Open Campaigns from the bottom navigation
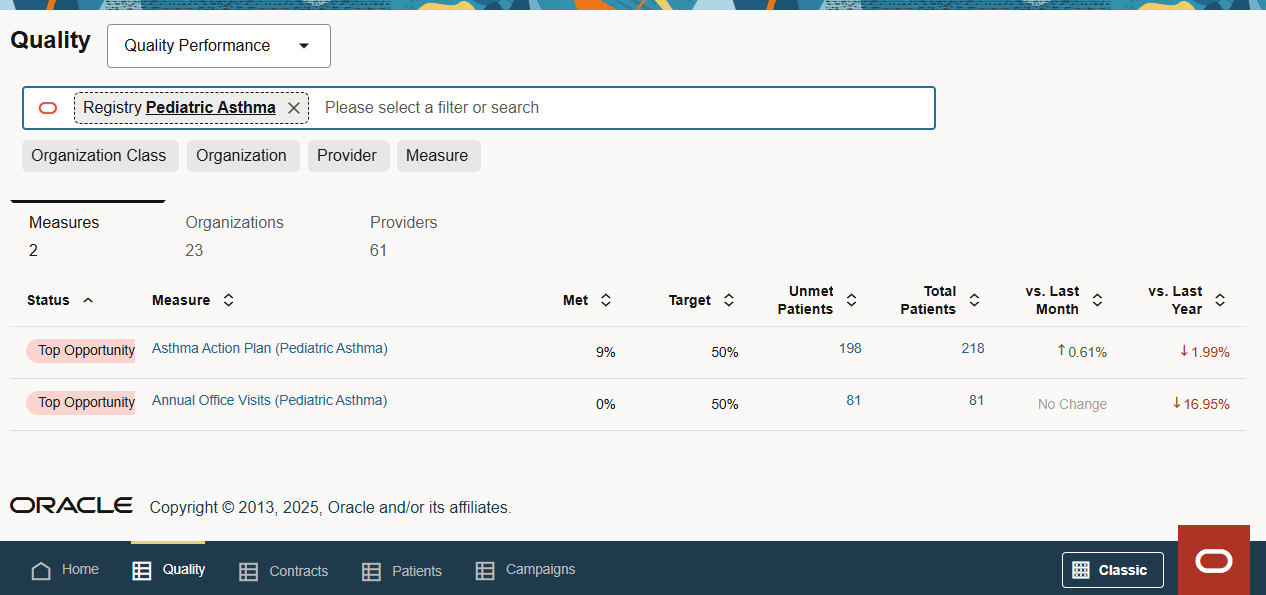 pyautogui.click(x=485, y=570)
